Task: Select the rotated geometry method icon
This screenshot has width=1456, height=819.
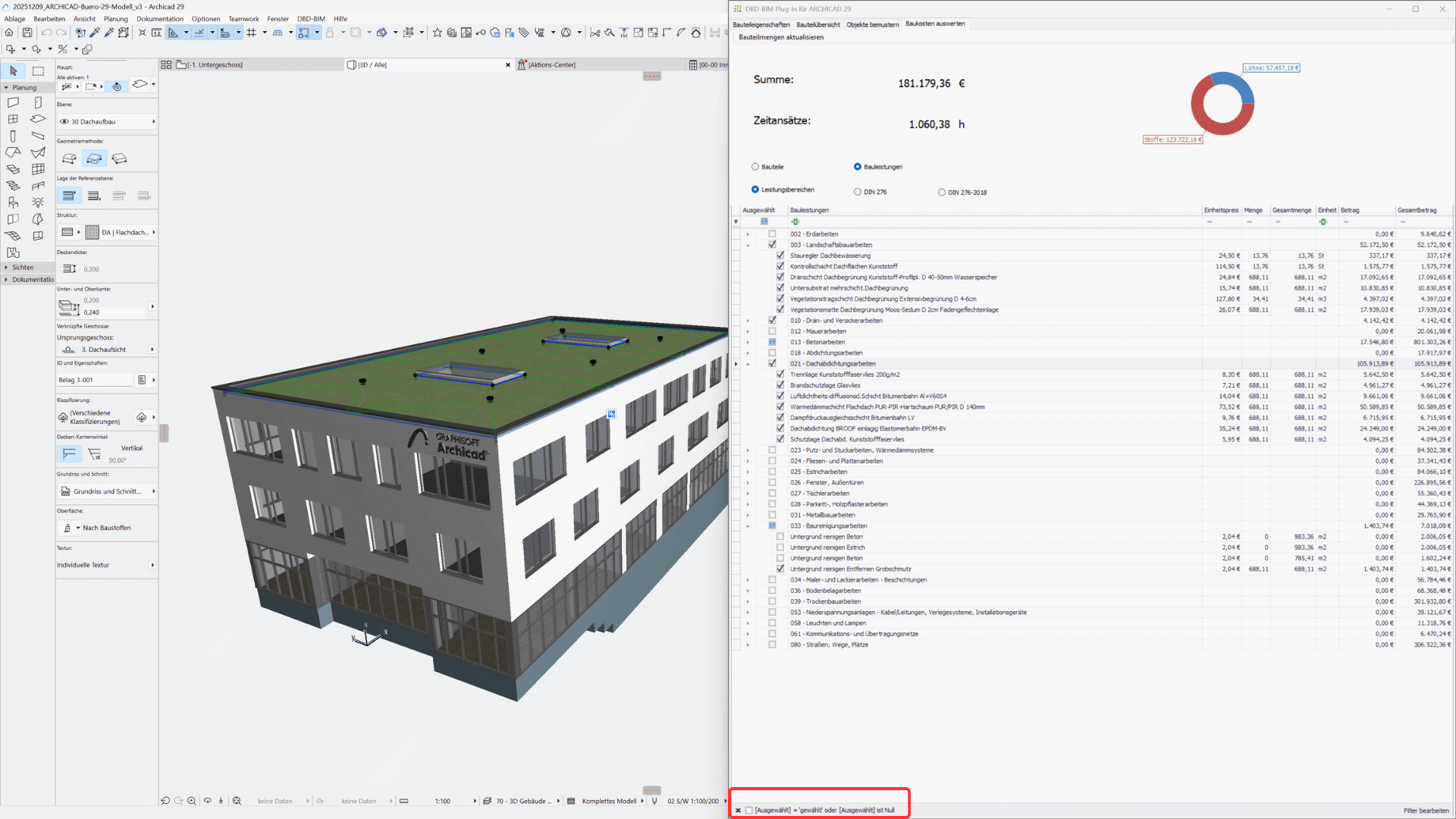Action: tap(119, 158)
